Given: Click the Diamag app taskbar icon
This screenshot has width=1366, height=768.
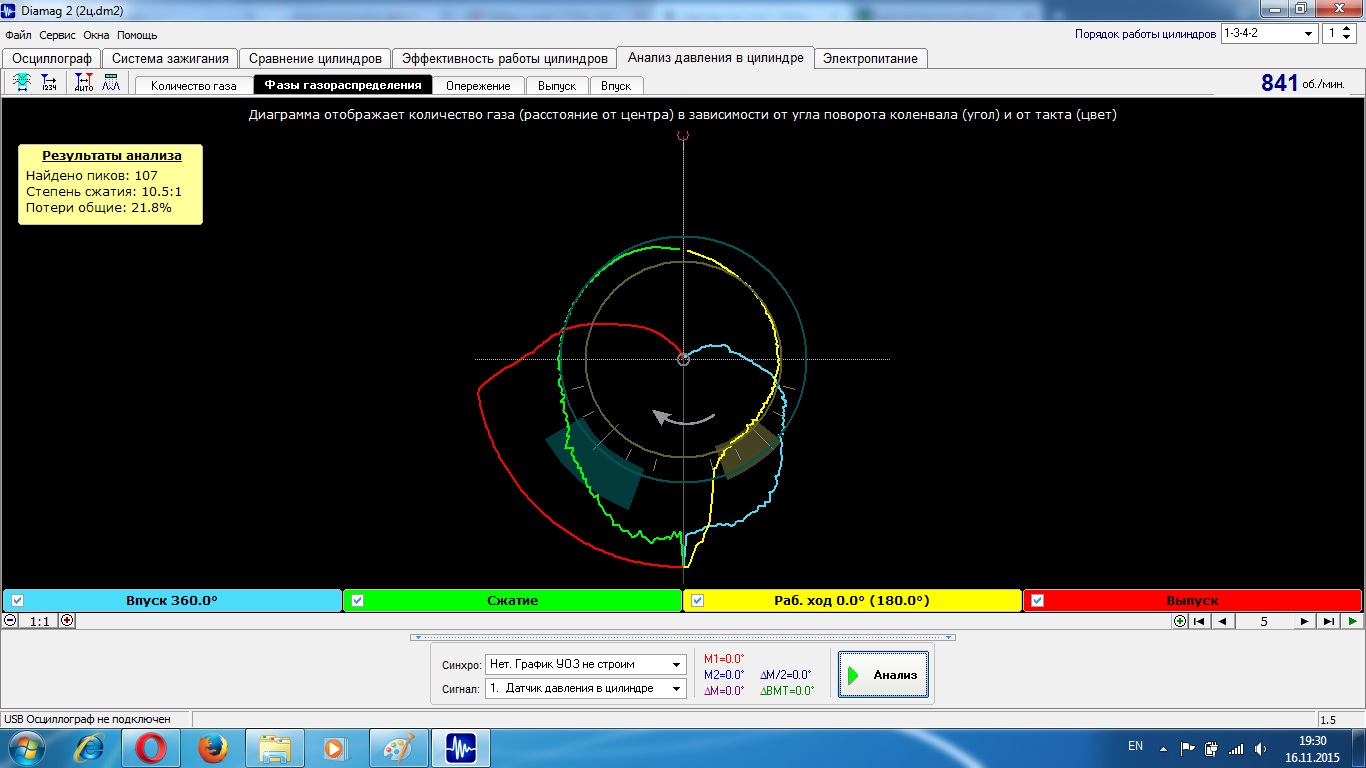Looking at the screenshot, I should (x=461, y=748).
